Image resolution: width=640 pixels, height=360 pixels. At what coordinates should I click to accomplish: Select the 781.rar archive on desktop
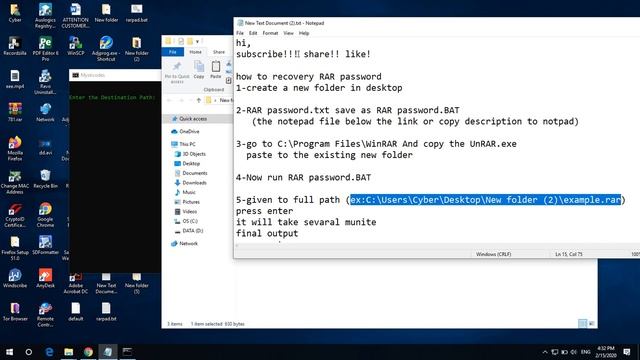[15, 112]
